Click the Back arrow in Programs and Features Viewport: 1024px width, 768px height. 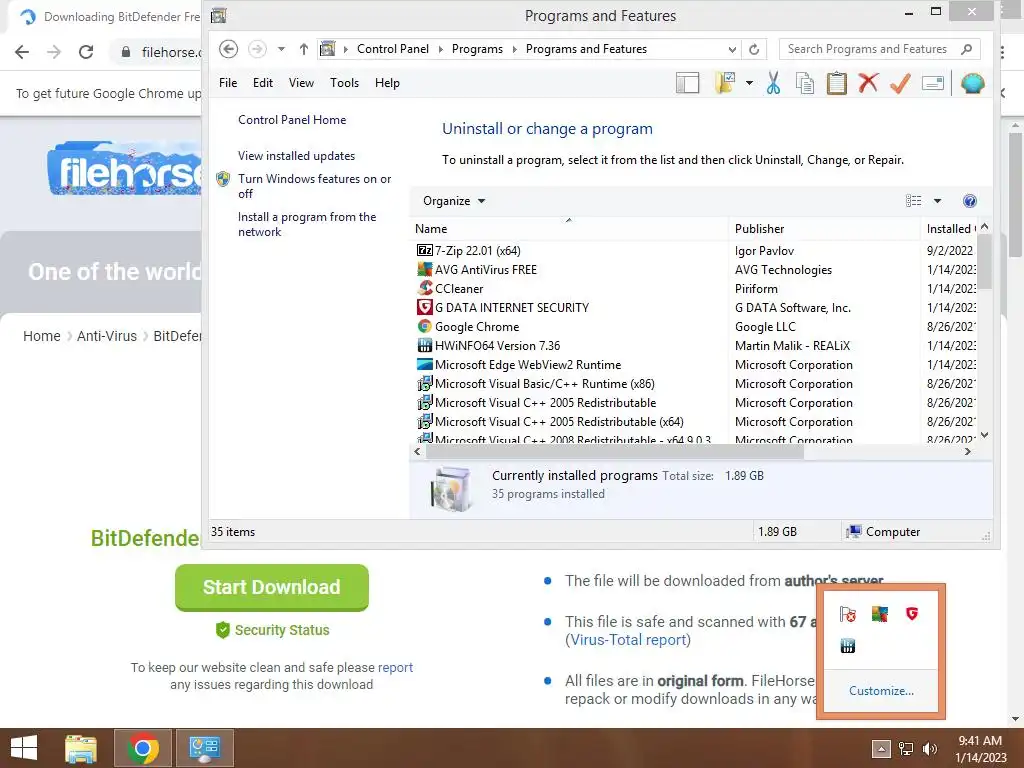228,49
